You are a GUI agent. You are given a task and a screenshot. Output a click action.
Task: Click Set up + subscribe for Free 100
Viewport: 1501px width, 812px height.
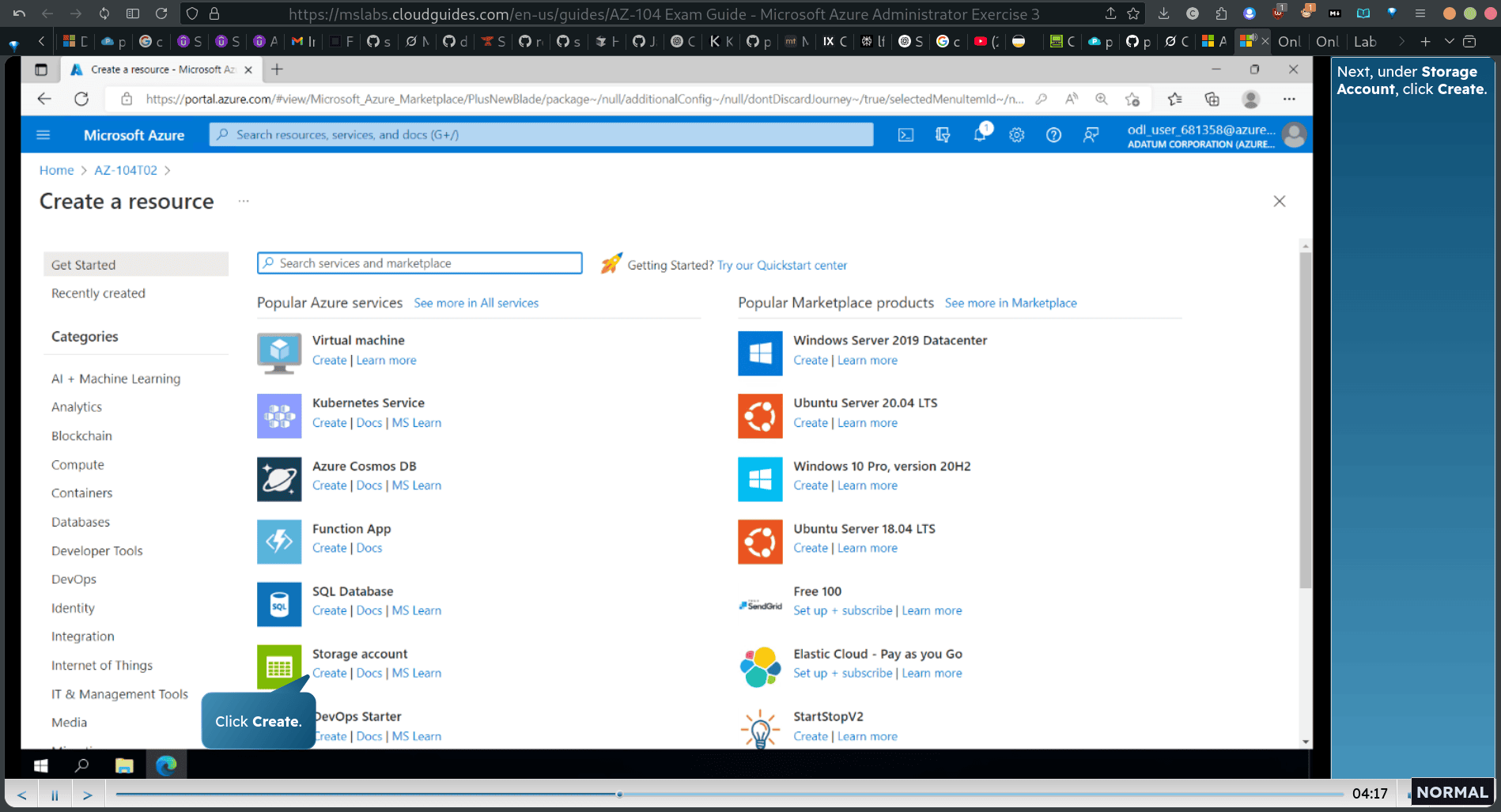(x=843, y=611)
